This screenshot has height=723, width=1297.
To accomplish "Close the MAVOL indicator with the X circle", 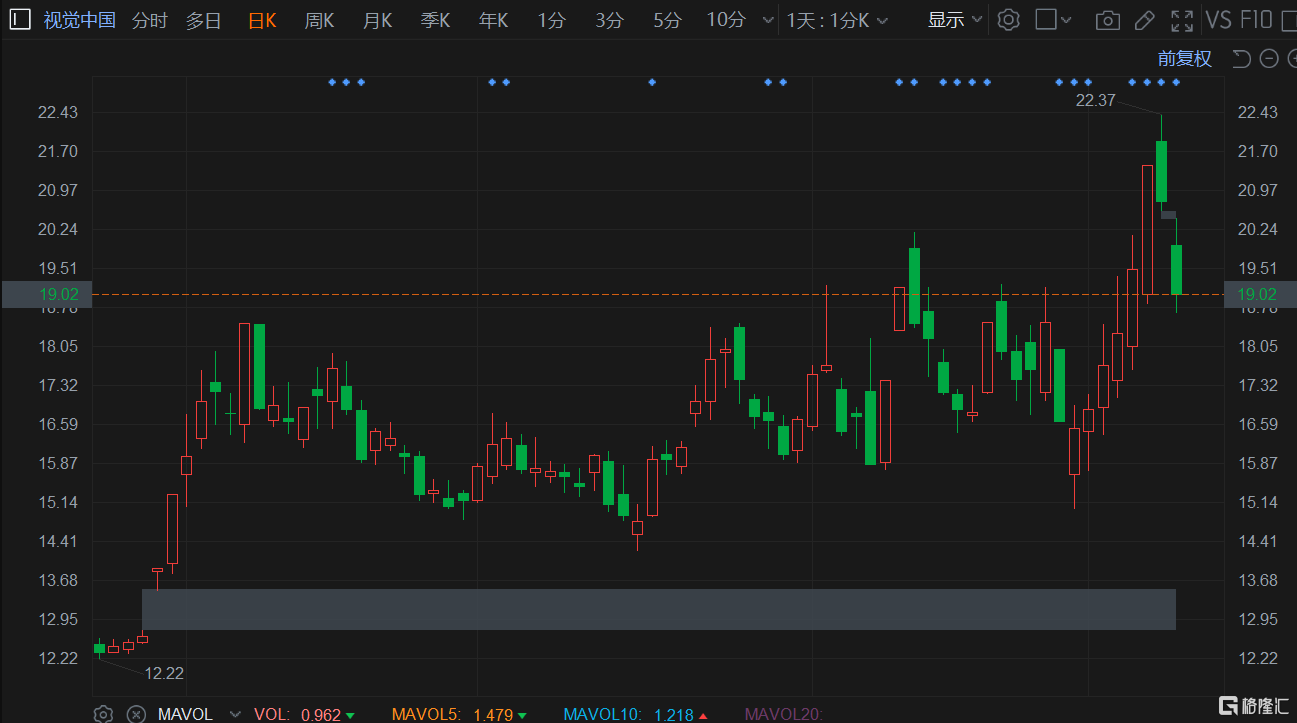I will coord(136,714).
